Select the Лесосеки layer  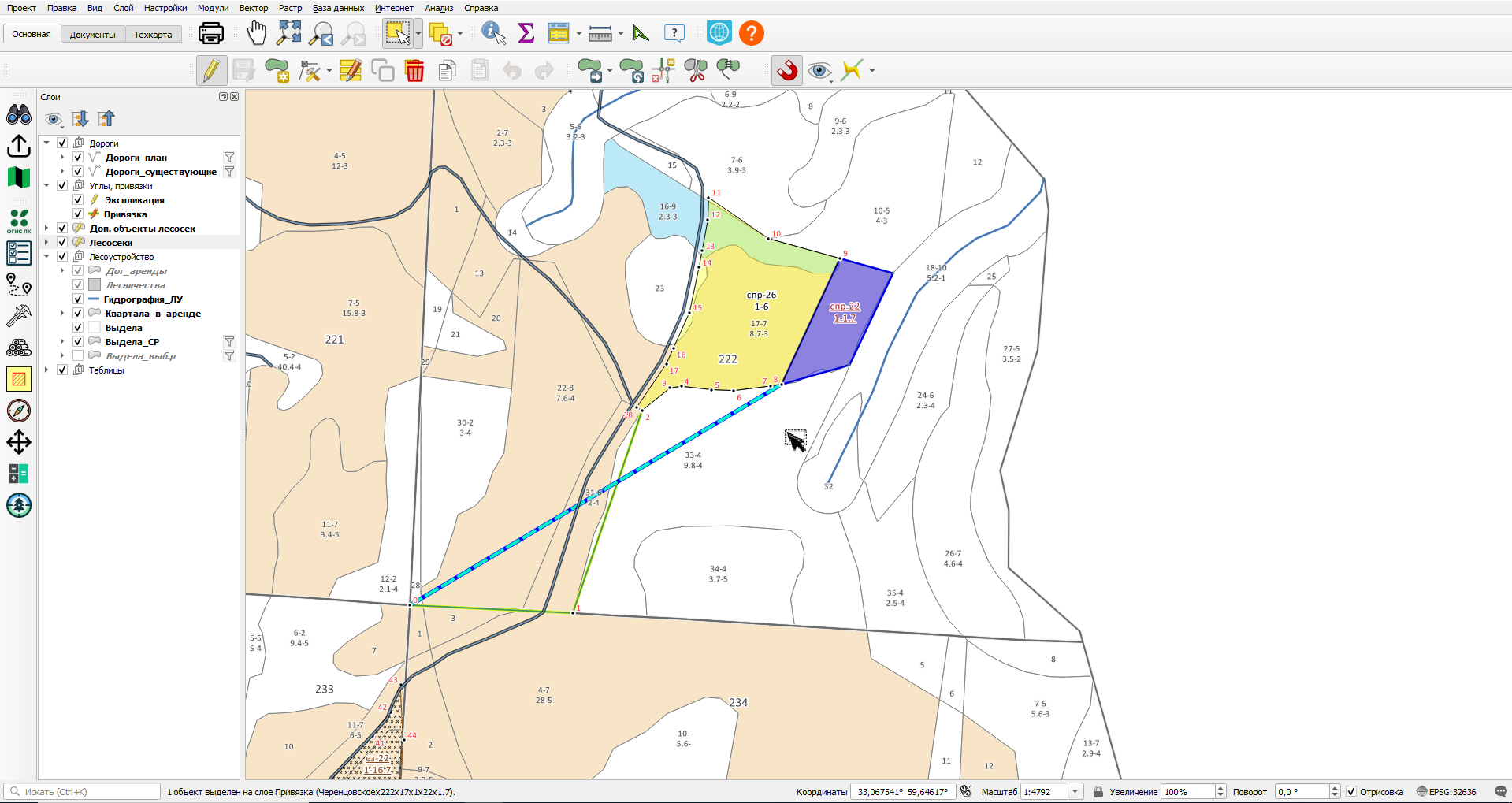point(111,243)
